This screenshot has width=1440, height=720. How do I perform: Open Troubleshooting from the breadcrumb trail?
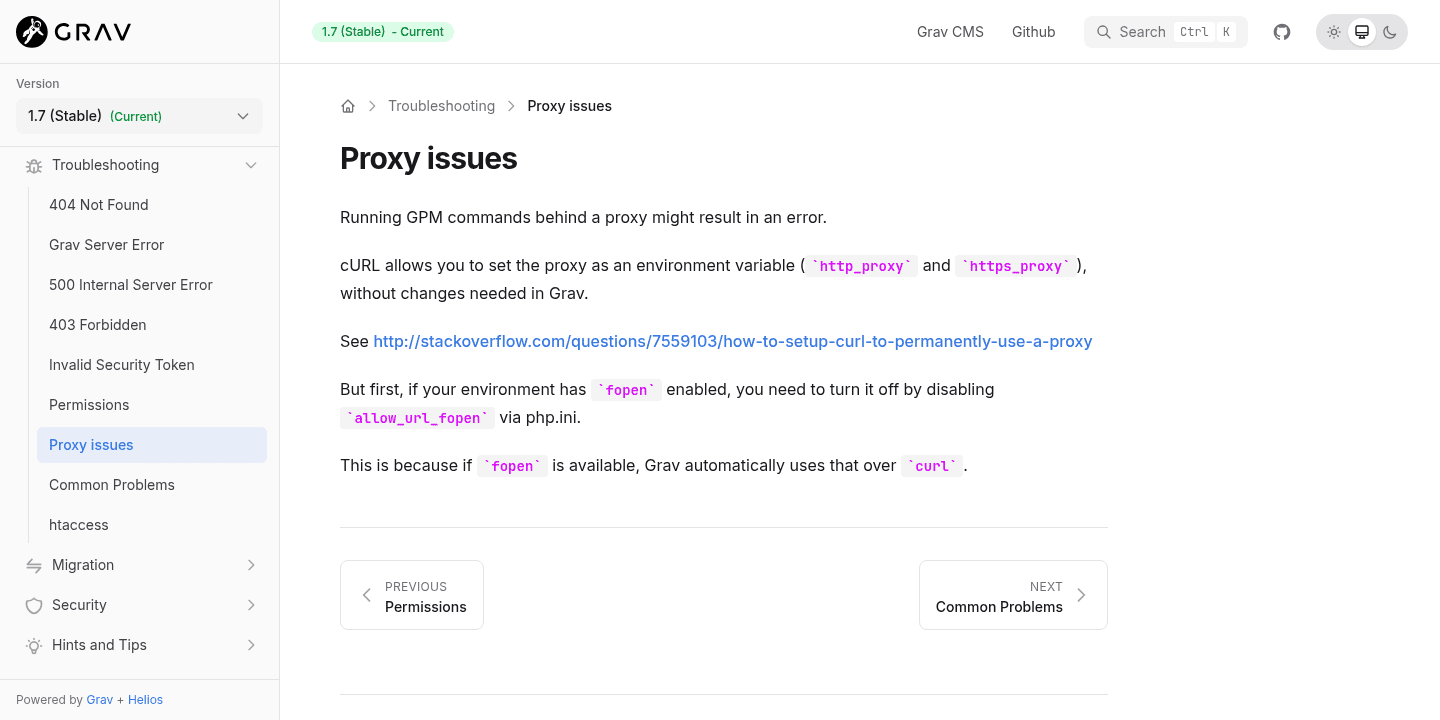tap(441, 105)
